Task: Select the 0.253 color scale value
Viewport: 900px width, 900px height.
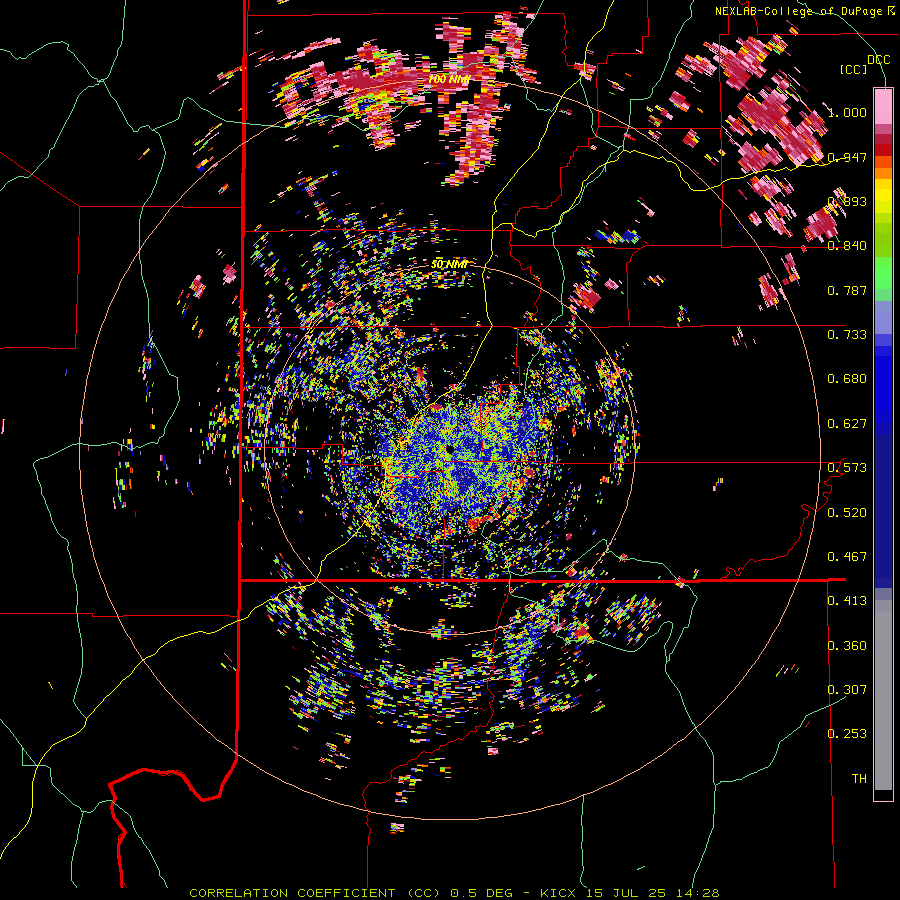Action: click(x=847, y=734)
